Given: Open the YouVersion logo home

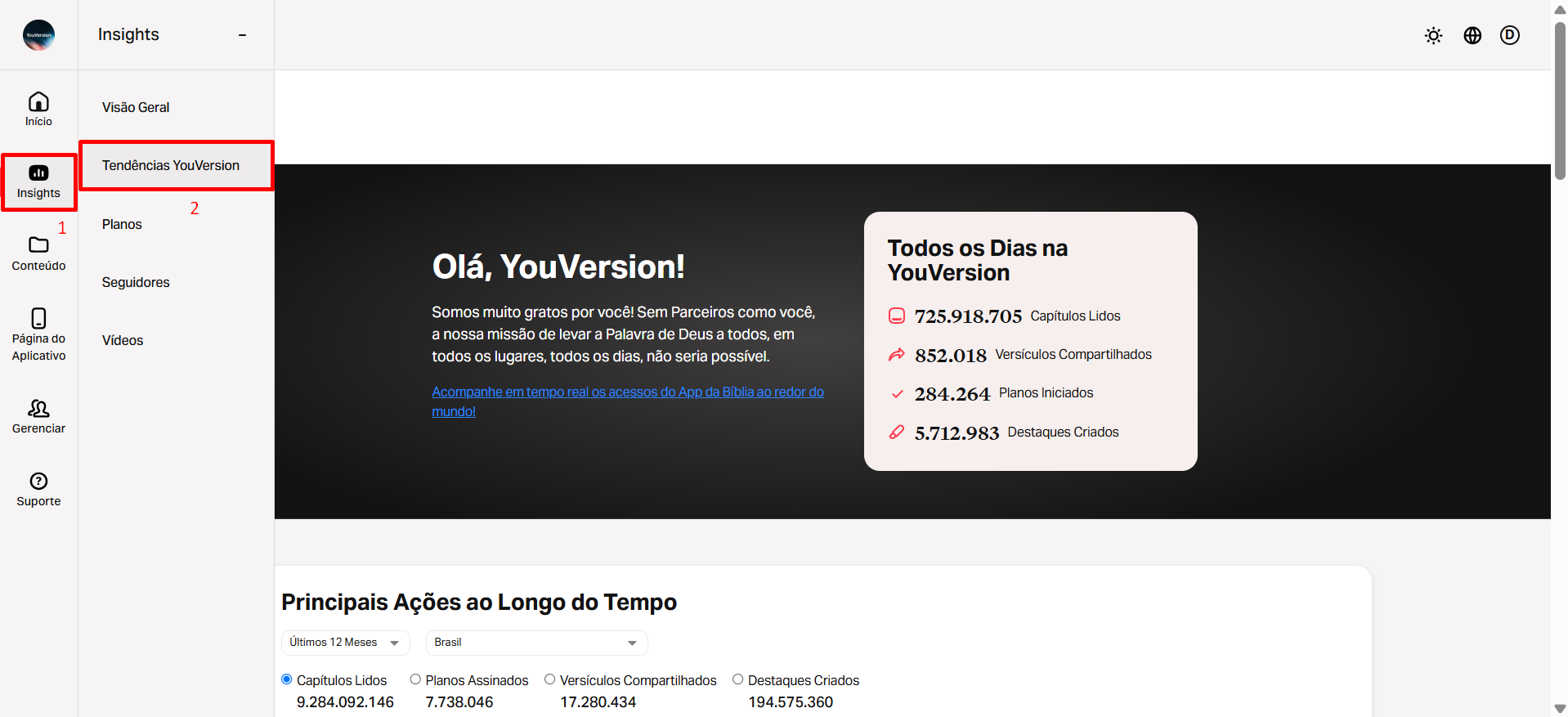Looking at the screenshot, I should tap(38, 35).
